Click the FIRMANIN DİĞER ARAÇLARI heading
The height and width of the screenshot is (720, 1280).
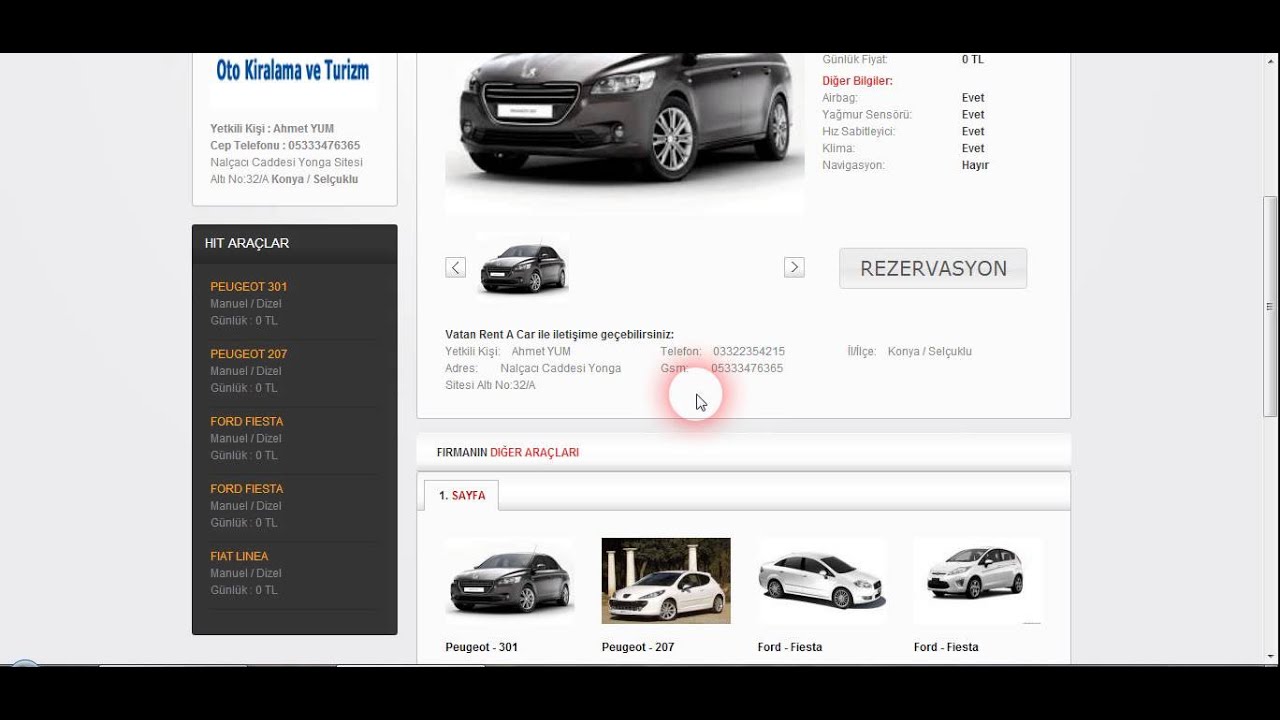508,452
